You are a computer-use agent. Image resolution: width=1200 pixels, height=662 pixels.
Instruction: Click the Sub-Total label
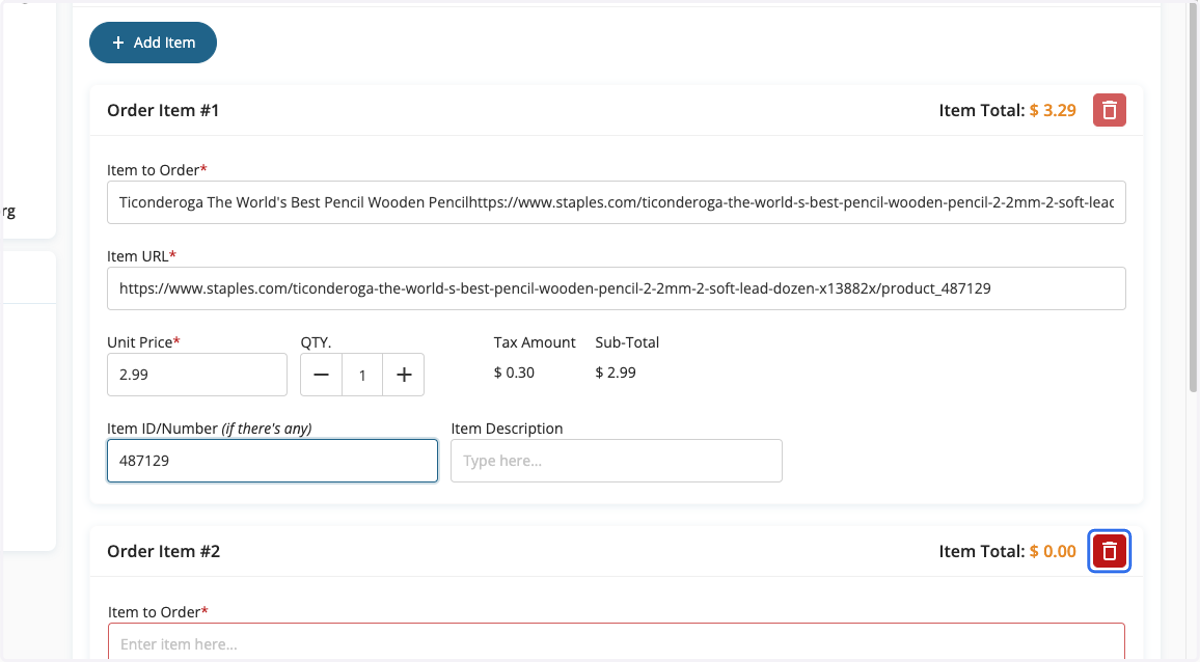point(627,342)
